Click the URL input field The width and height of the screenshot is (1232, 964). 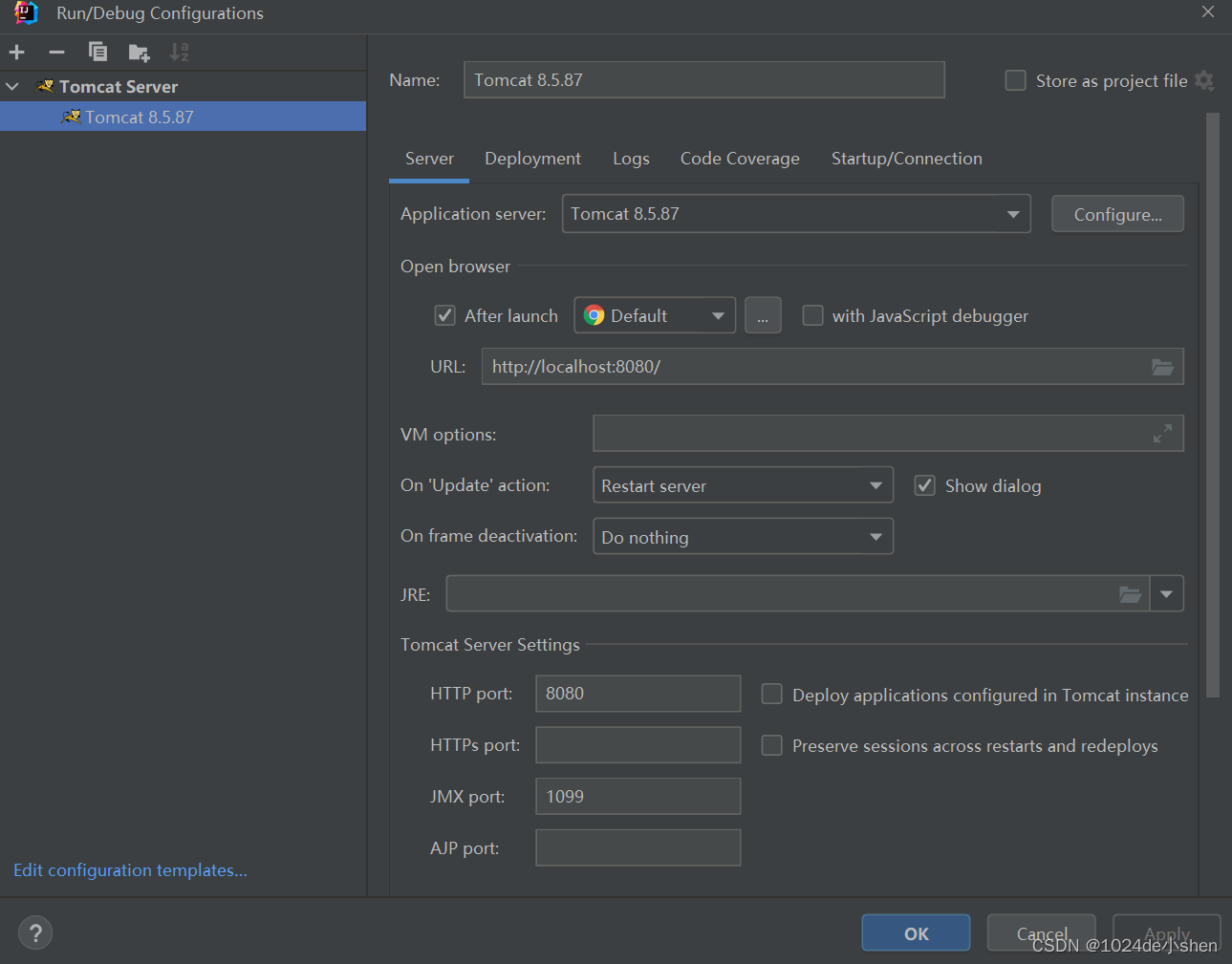(832, 367)
